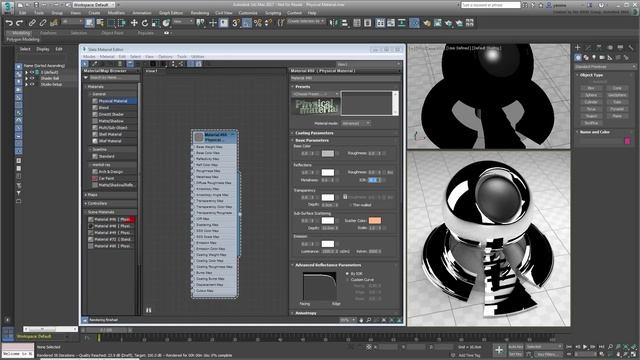Open the Choose Preset dropdown
The height and width of the screenshot is (360, 640).
pyautogui.click(x=316, y=94)
